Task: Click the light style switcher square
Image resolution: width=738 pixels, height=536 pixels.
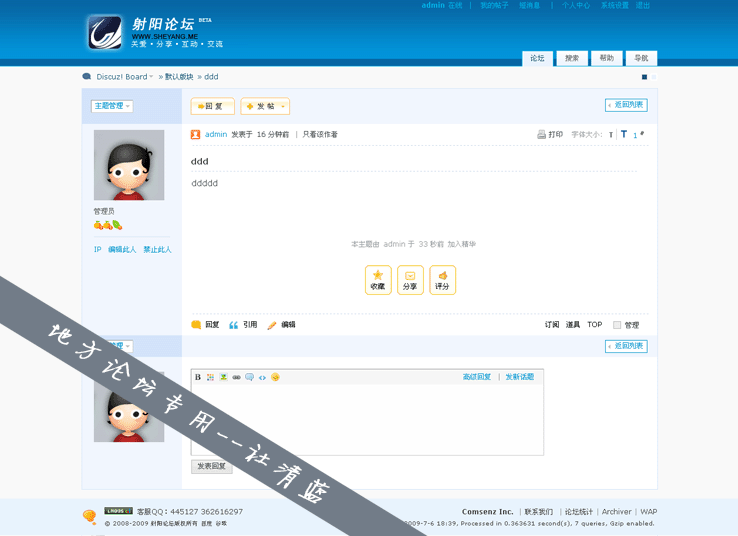Action: [653, 77]
